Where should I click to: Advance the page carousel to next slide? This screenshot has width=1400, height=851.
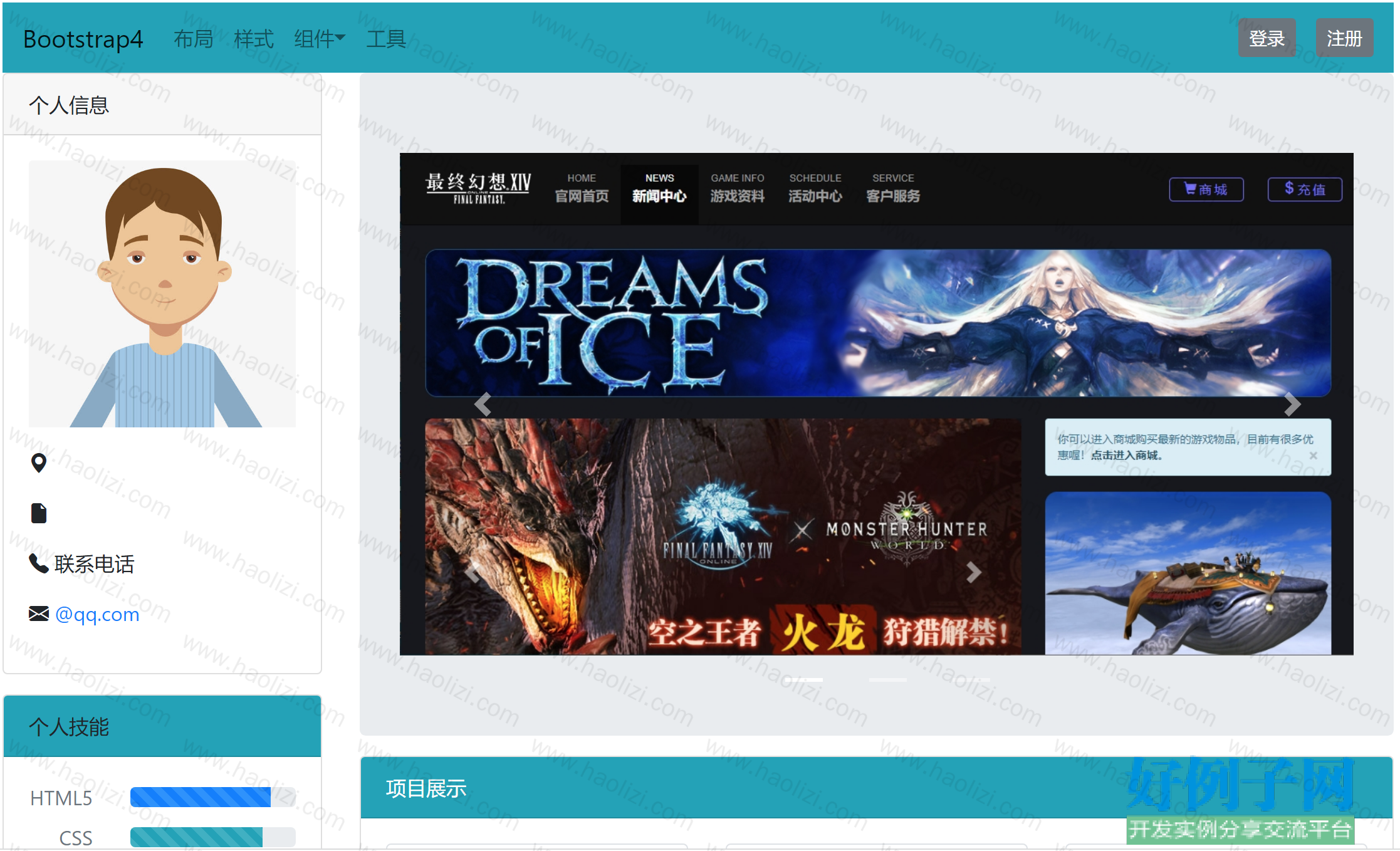pos(1292,404)
